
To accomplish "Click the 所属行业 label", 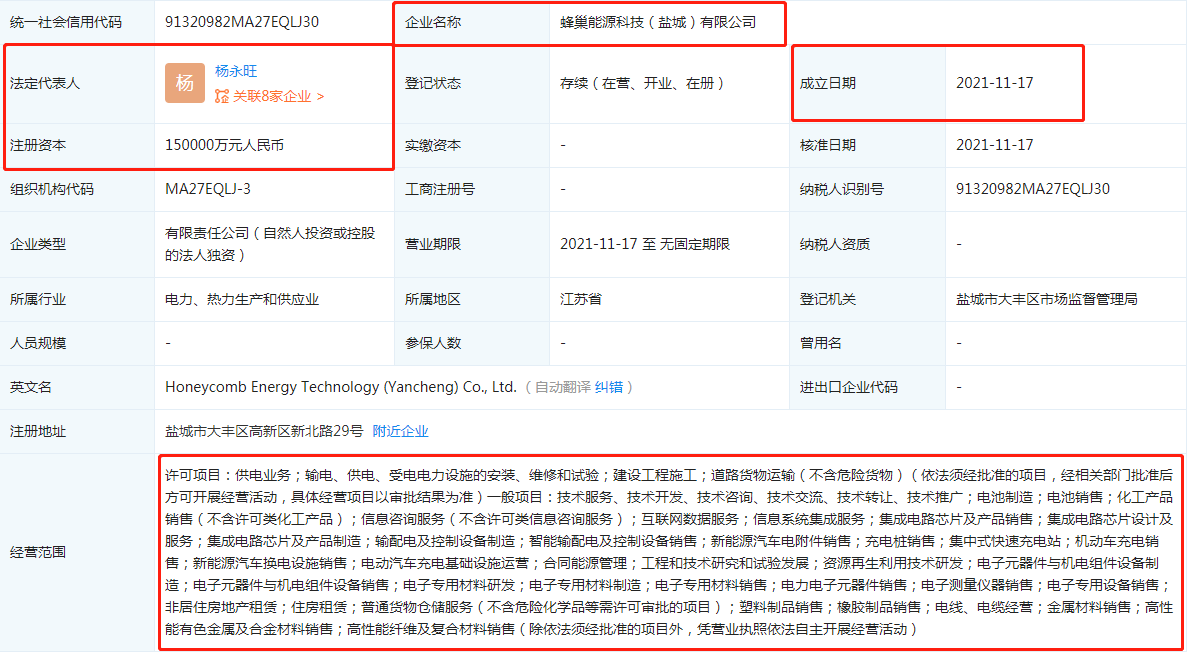I will pos(37,300).
